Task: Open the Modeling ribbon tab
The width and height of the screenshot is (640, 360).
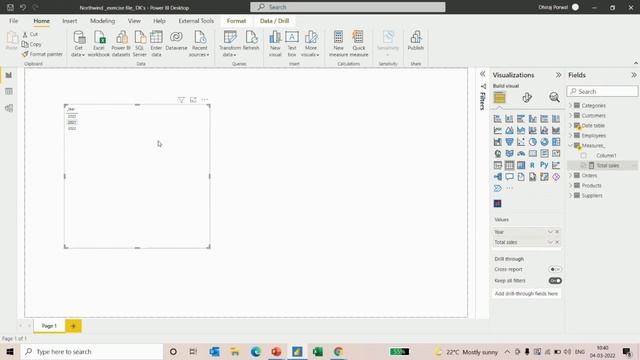Action: [102, 21]
